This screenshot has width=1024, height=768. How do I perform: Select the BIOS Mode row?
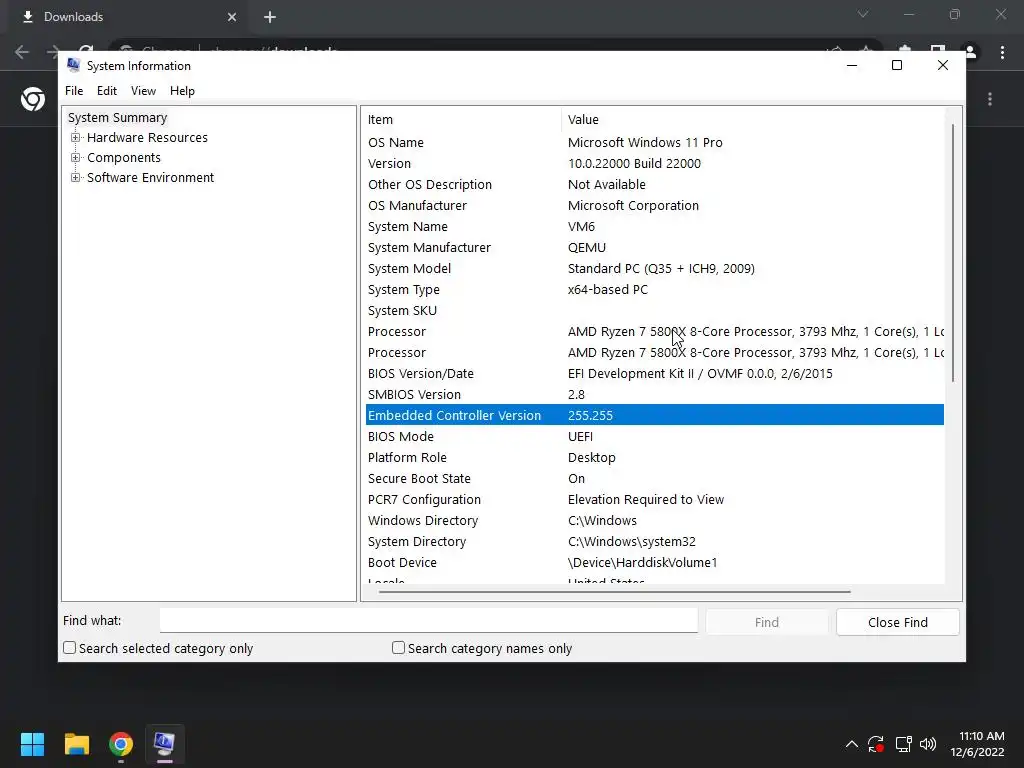(654, 436)
